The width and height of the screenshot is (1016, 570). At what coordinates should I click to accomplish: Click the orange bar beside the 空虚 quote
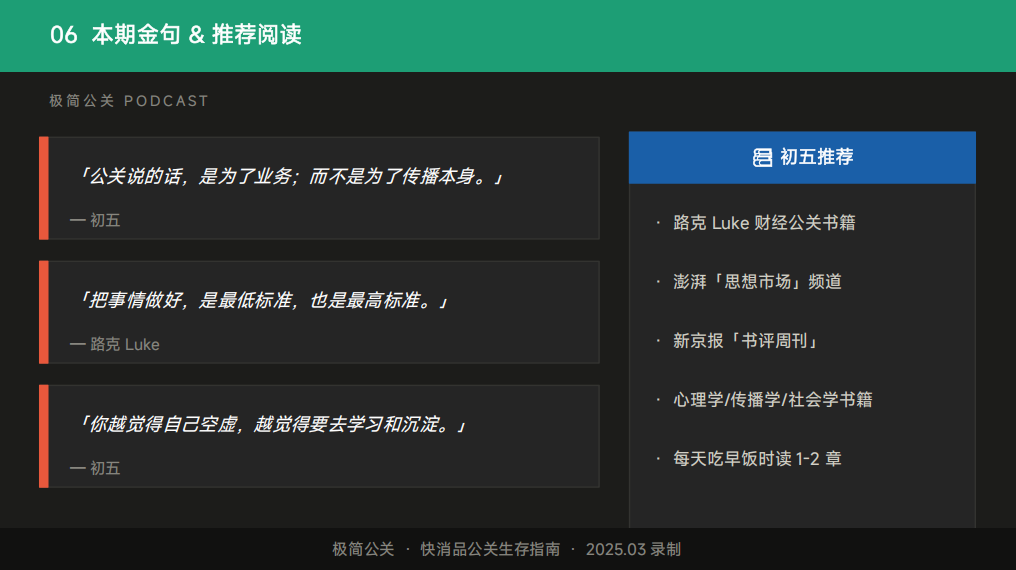tap(44, 436)
